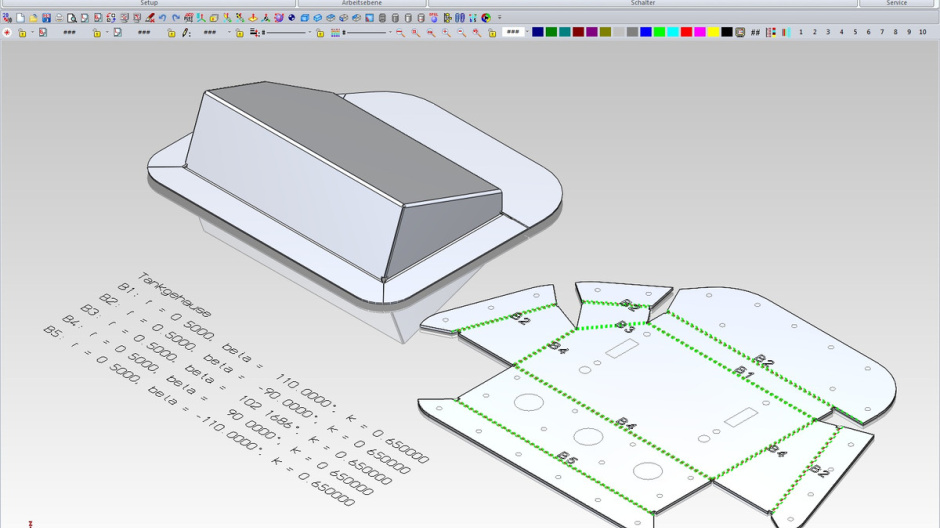
Task: Select layer number 5 button
Action: click(854, 32)
